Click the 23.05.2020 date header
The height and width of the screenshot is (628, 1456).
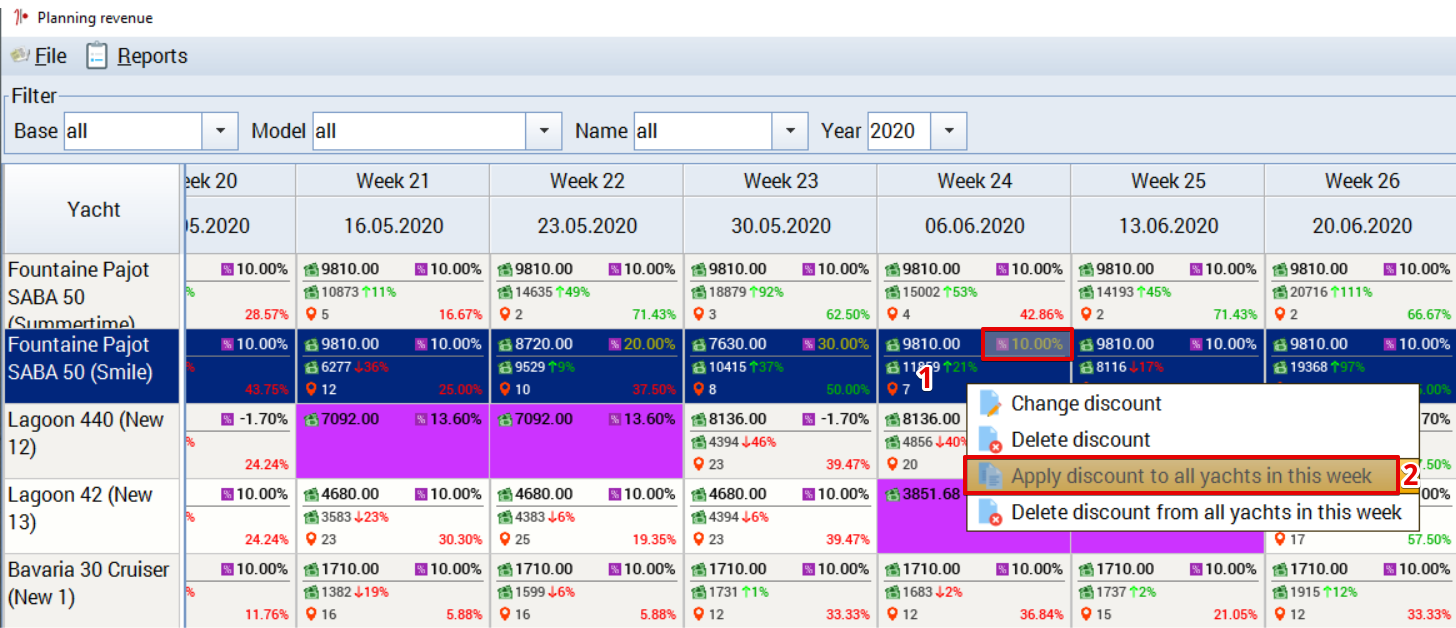coord(587,226)
